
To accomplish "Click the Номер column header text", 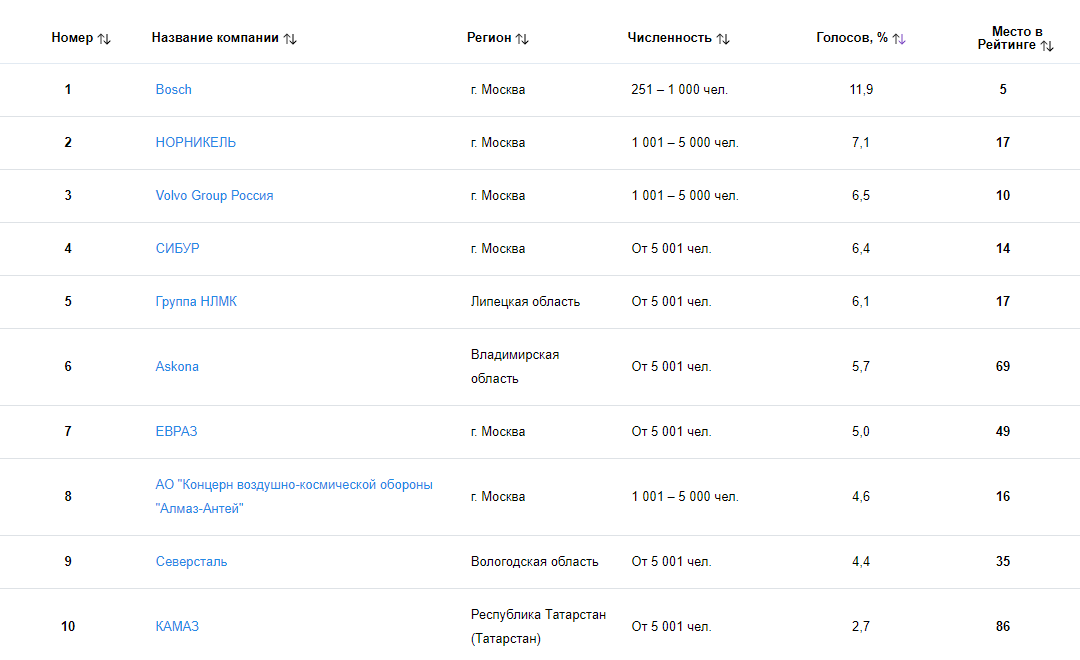I will (x=72, y=37).
